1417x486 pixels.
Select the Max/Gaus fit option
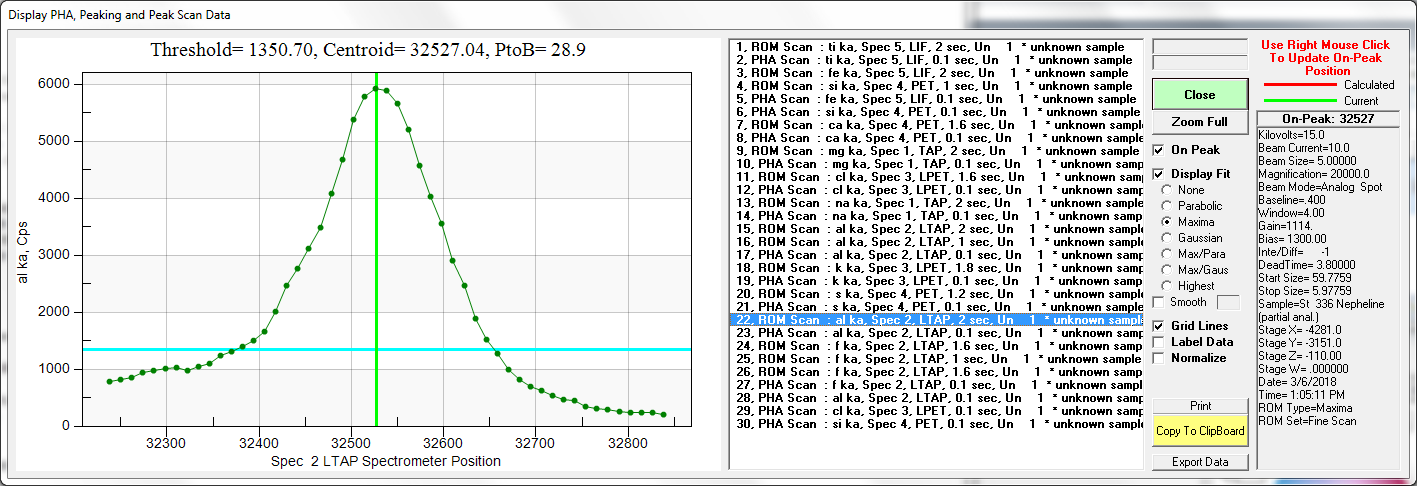pos(1166,270)
